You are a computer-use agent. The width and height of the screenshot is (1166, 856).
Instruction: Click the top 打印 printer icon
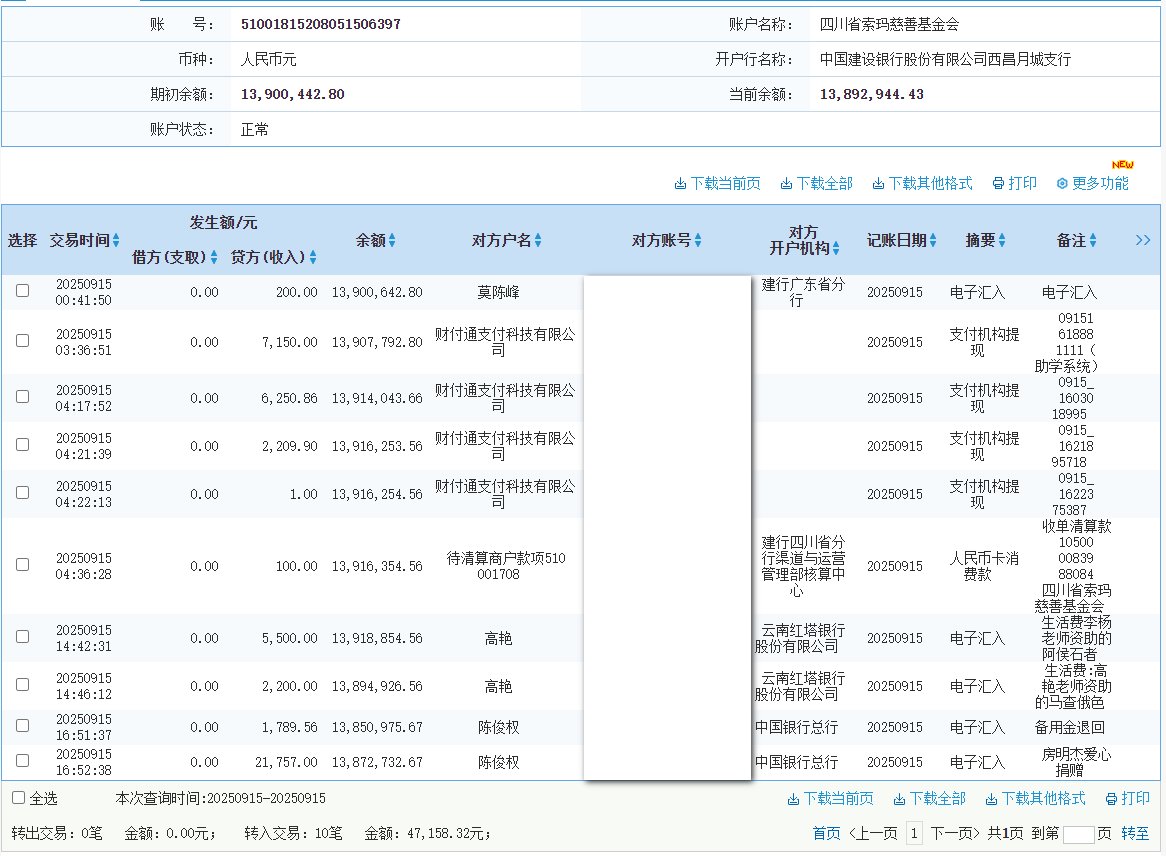pos(998,184)
